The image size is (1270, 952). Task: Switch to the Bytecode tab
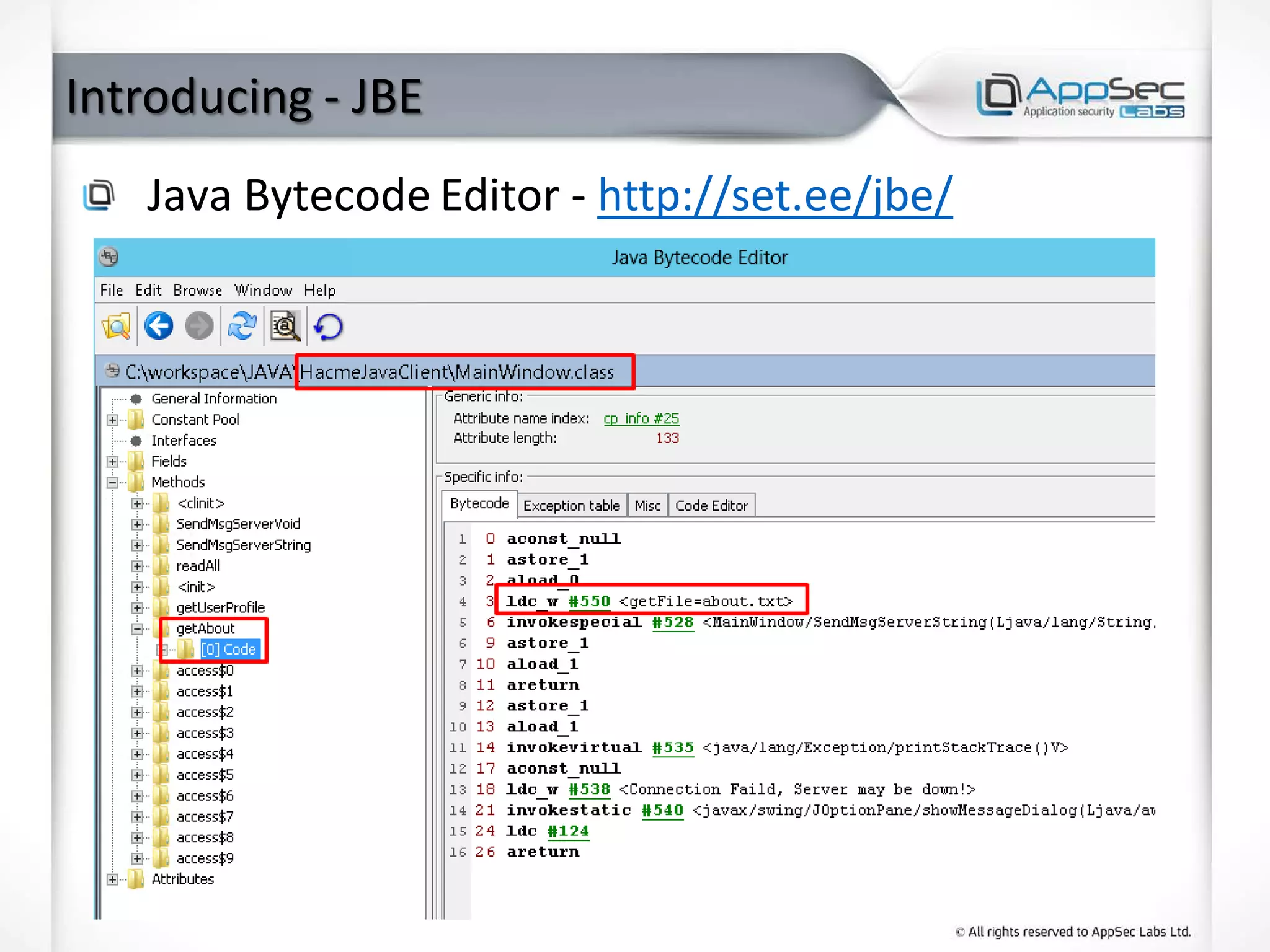point(479,504)
